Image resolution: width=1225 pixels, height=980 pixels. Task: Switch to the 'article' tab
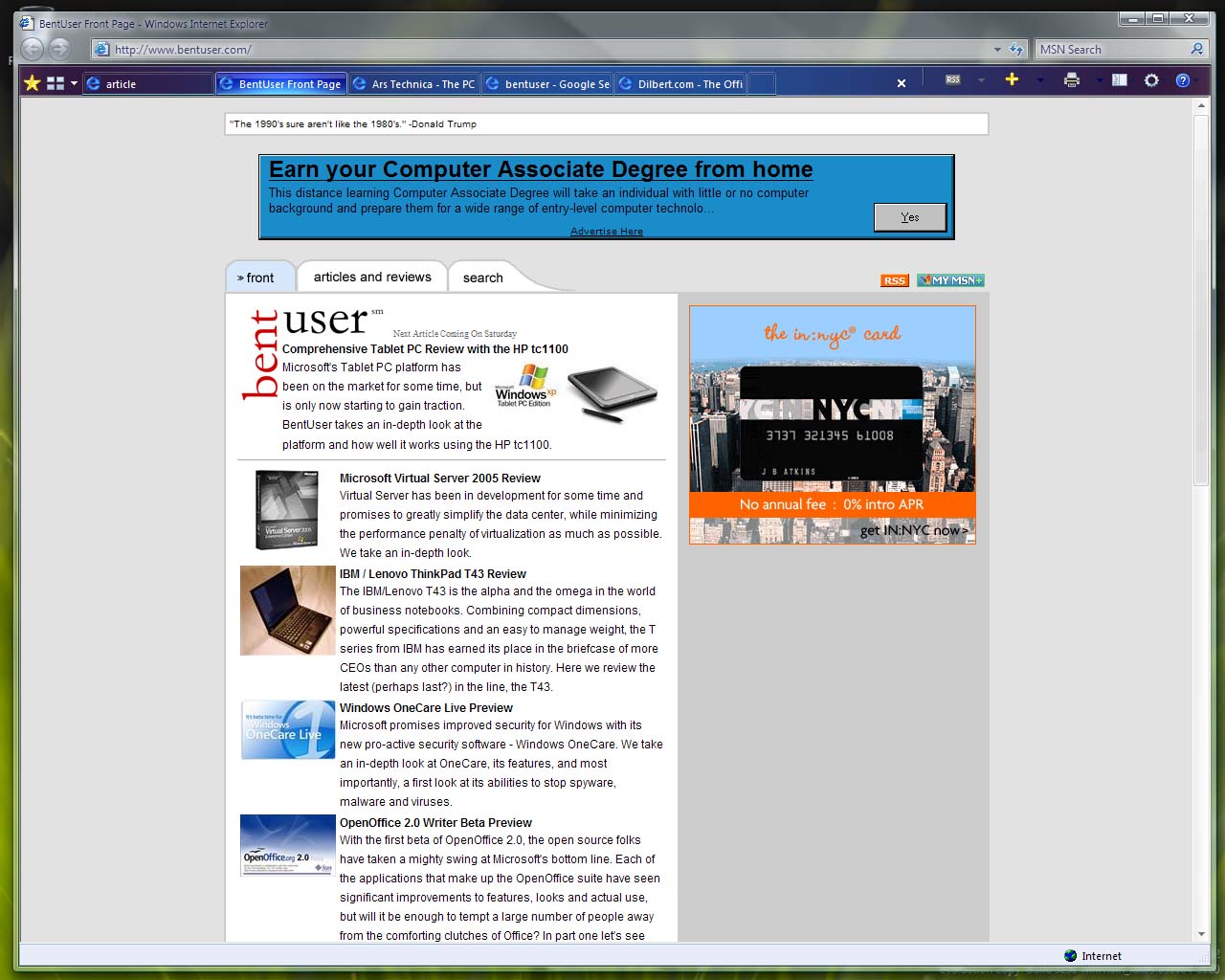(148, 83)
